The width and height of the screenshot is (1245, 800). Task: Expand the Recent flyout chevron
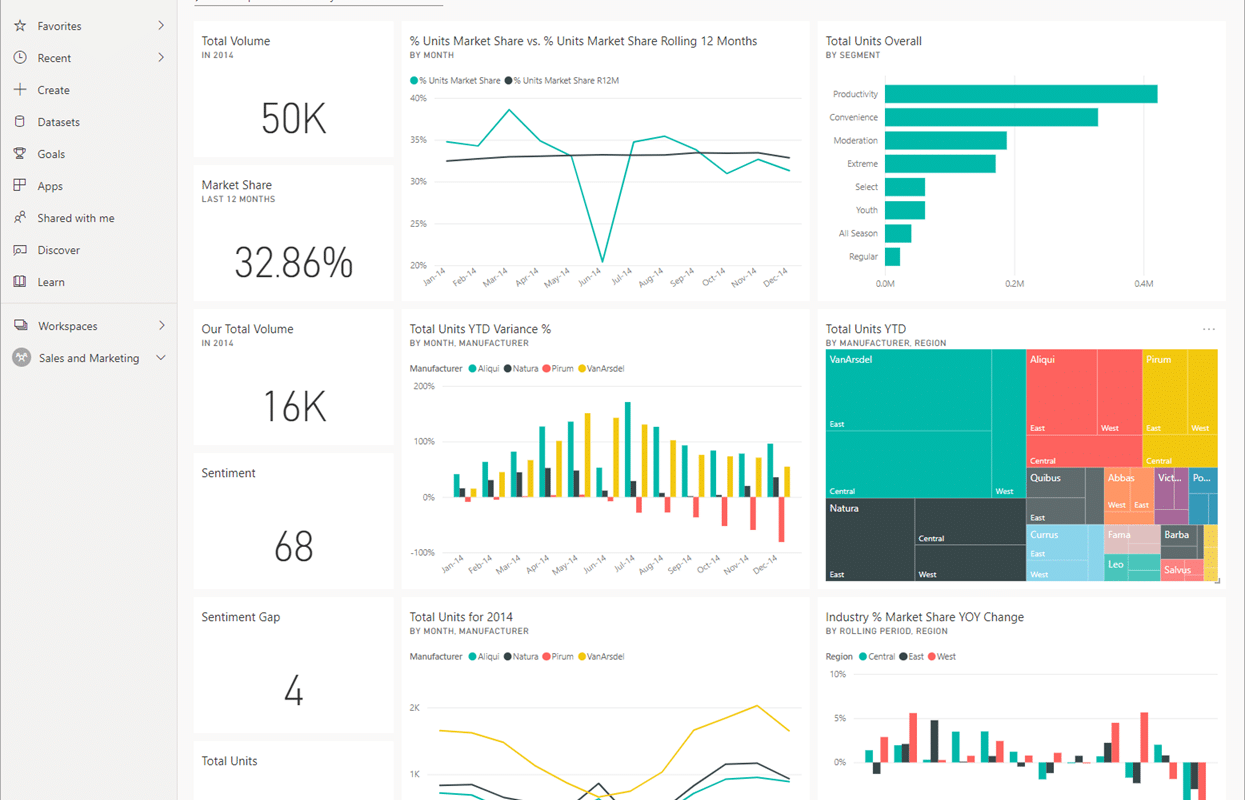coord(161,58)
